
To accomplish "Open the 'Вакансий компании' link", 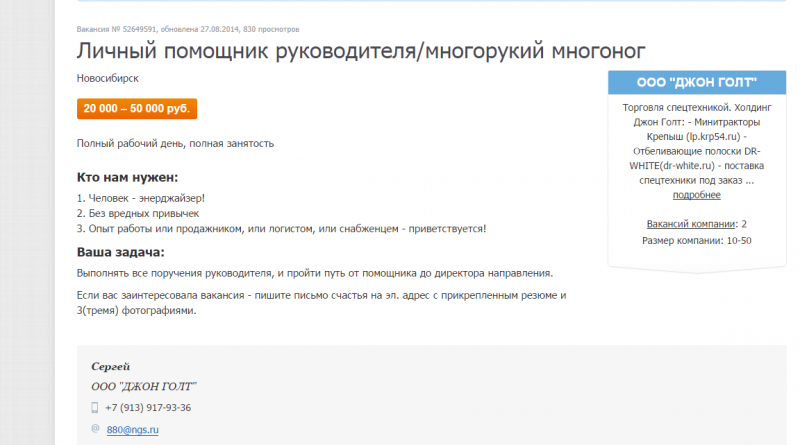I will pos(691,223).
